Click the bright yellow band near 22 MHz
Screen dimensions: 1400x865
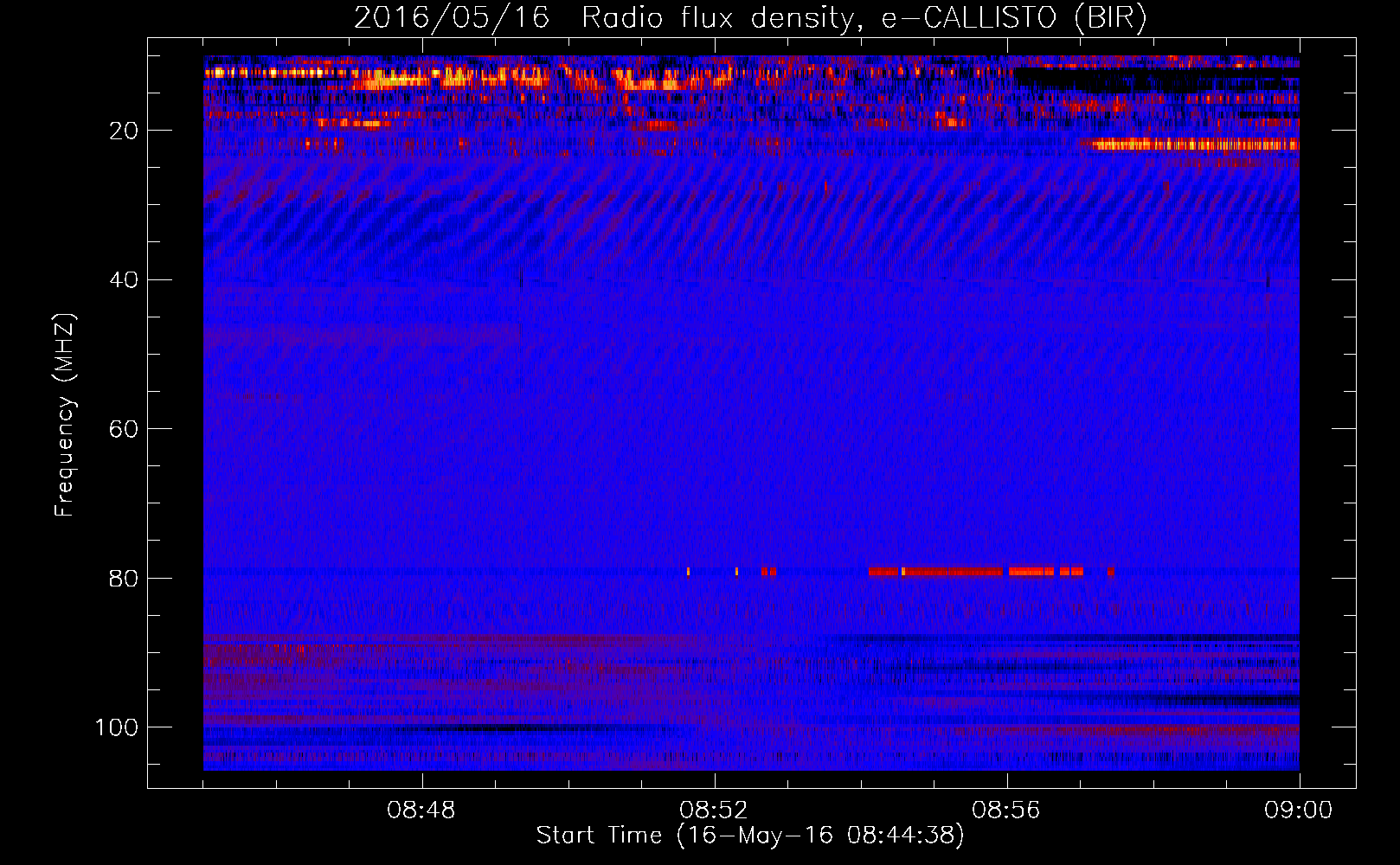click(1195, 144)
